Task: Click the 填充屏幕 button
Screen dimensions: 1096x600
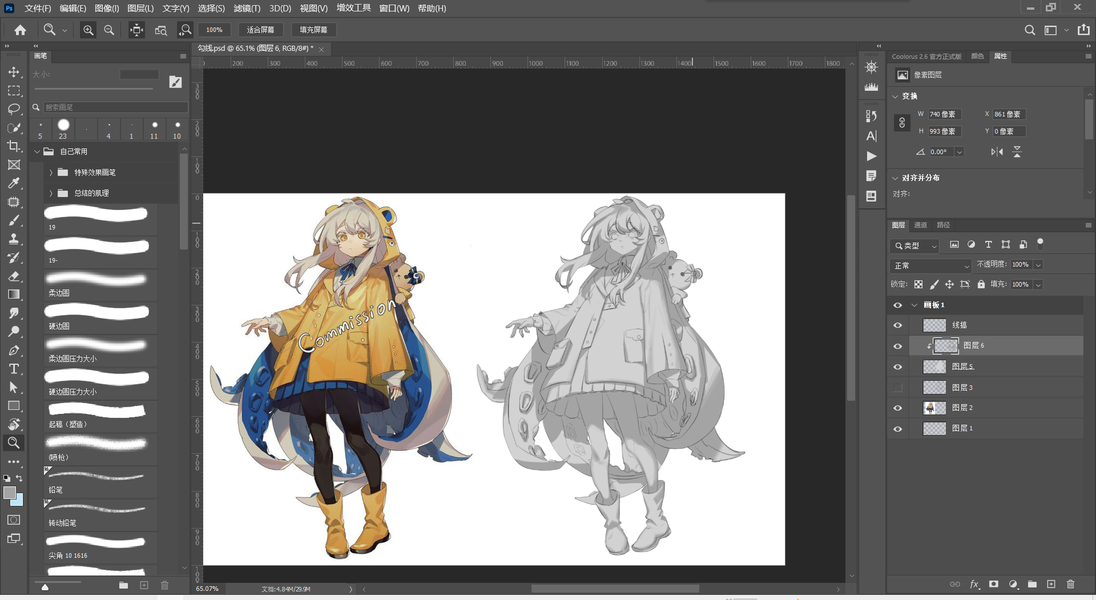Action: (x=314, y=30)
